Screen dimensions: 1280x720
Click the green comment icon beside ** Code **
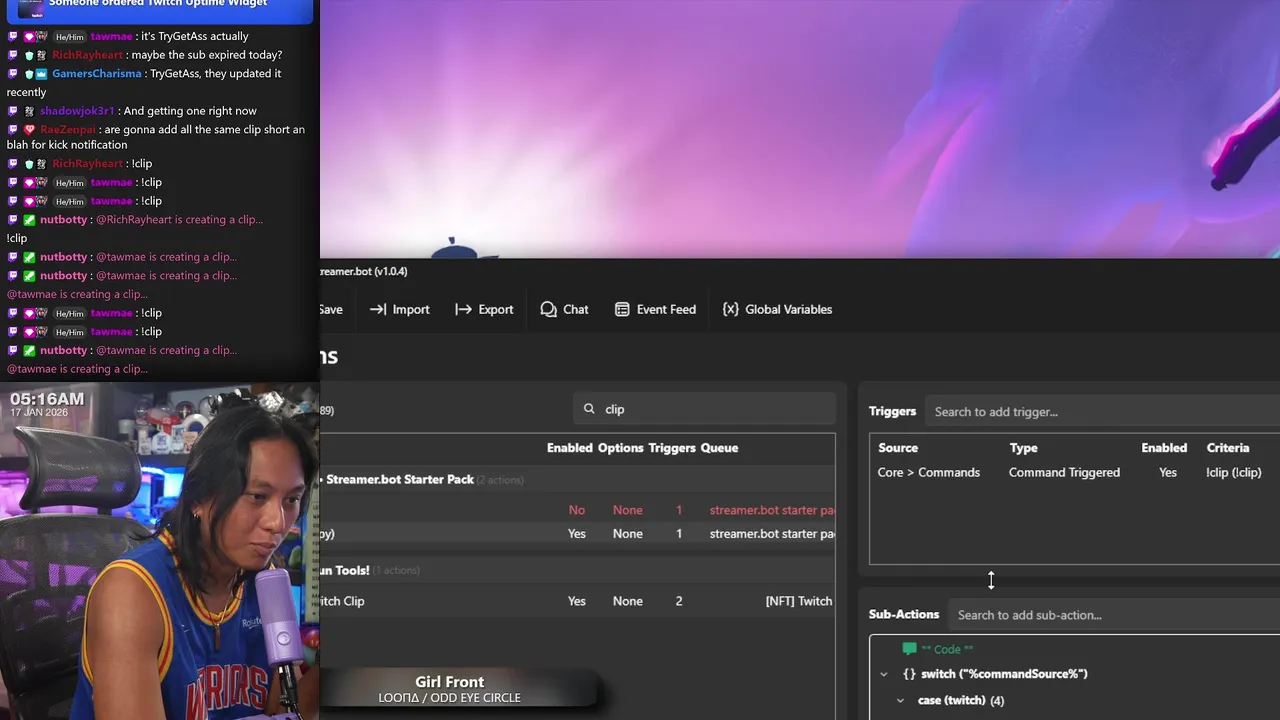[x=909, y=649]
